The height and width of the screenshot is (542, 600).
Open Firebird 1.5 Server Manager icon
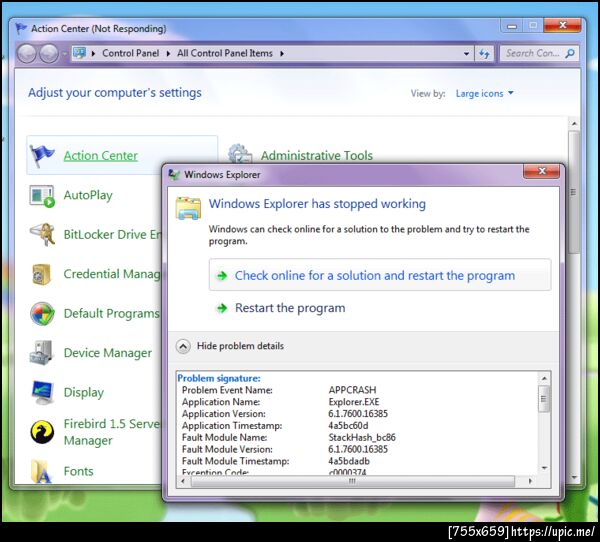point(42,432)
